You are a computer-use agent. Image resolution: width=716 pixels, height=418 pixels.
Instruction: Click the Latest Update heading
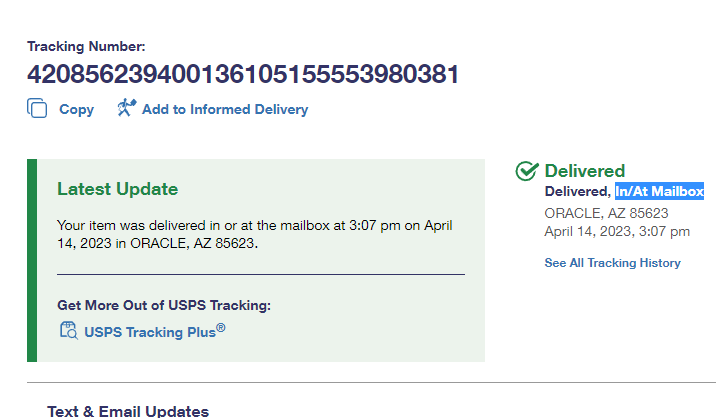117,189
